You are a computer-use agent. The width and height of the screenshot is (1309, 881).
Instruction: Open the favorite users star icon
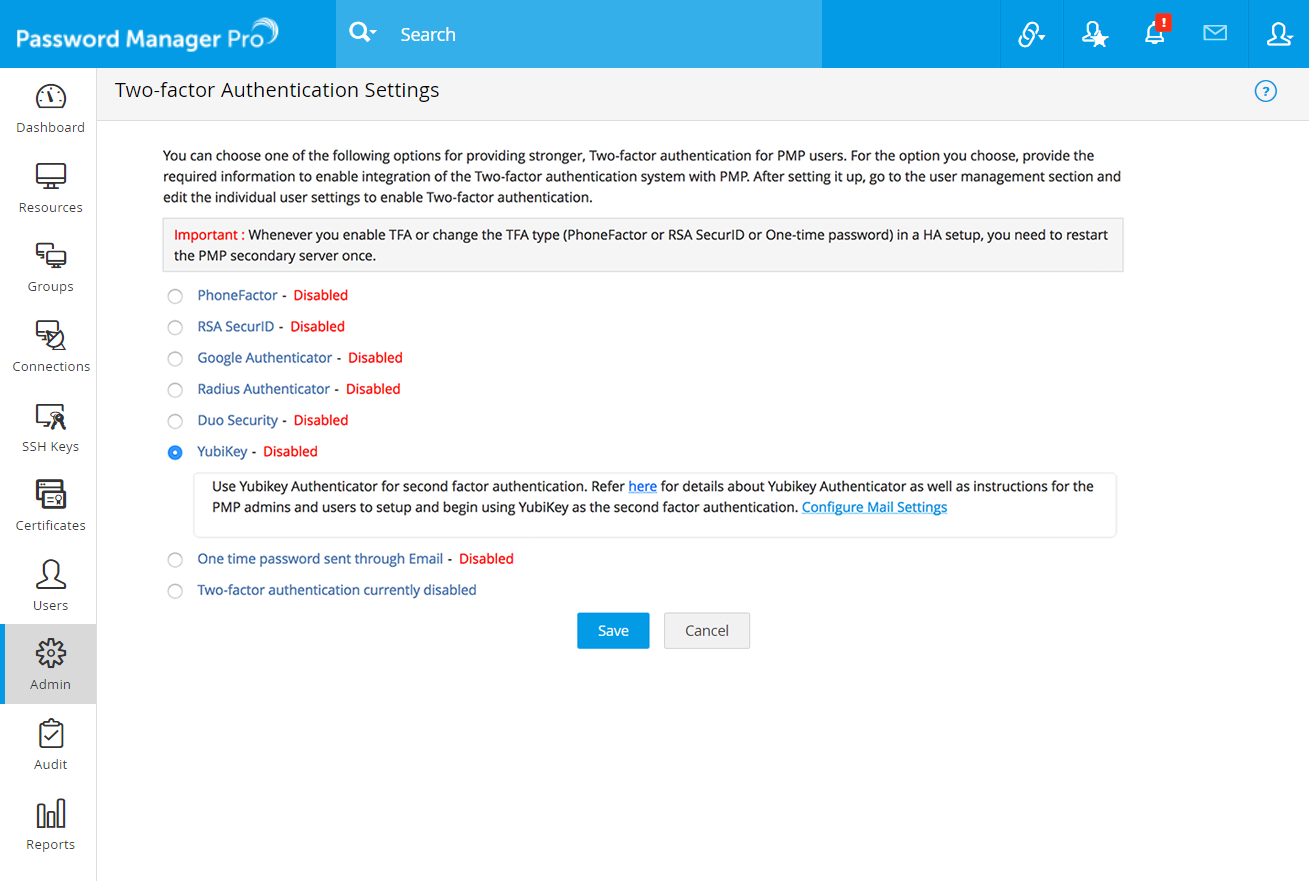point(1094,35)
